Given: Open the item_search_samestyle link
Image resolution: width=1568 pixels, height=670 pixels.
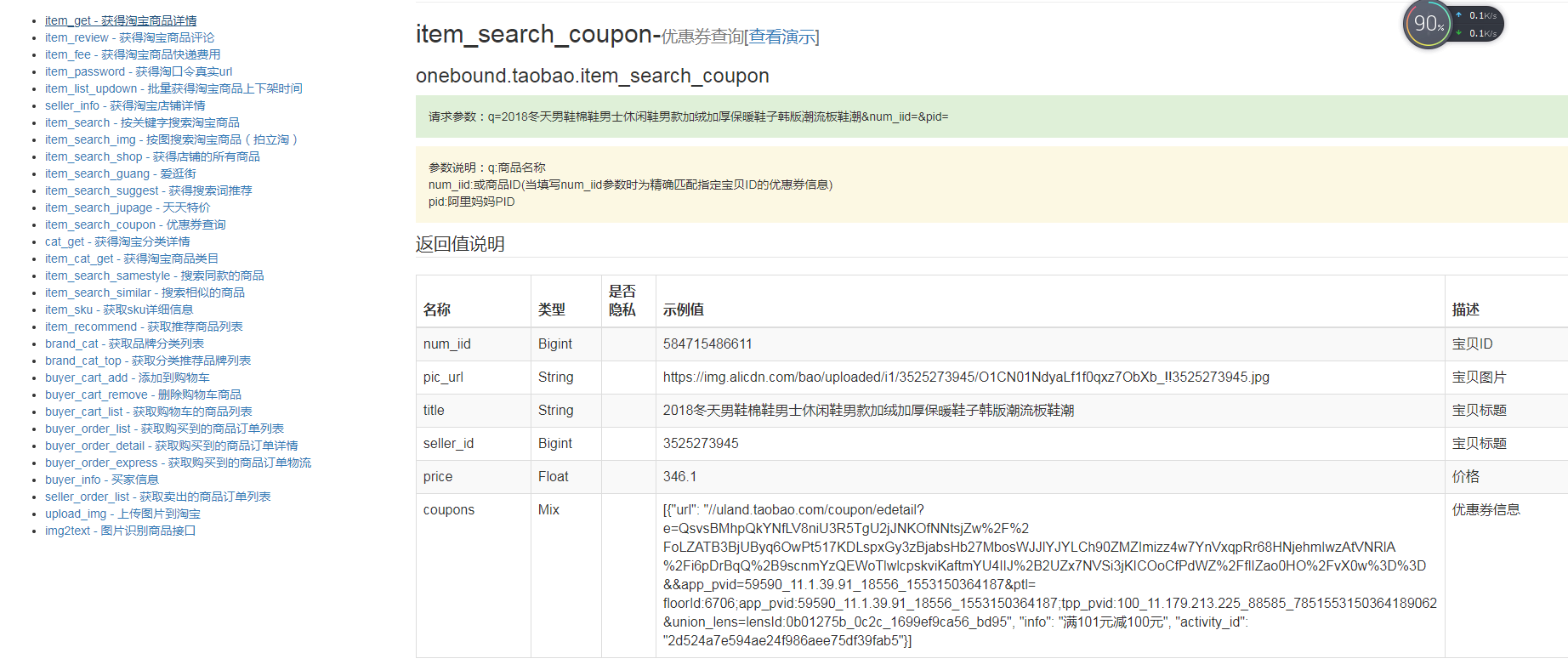Looking at the screenshot, I should point(155,275).
